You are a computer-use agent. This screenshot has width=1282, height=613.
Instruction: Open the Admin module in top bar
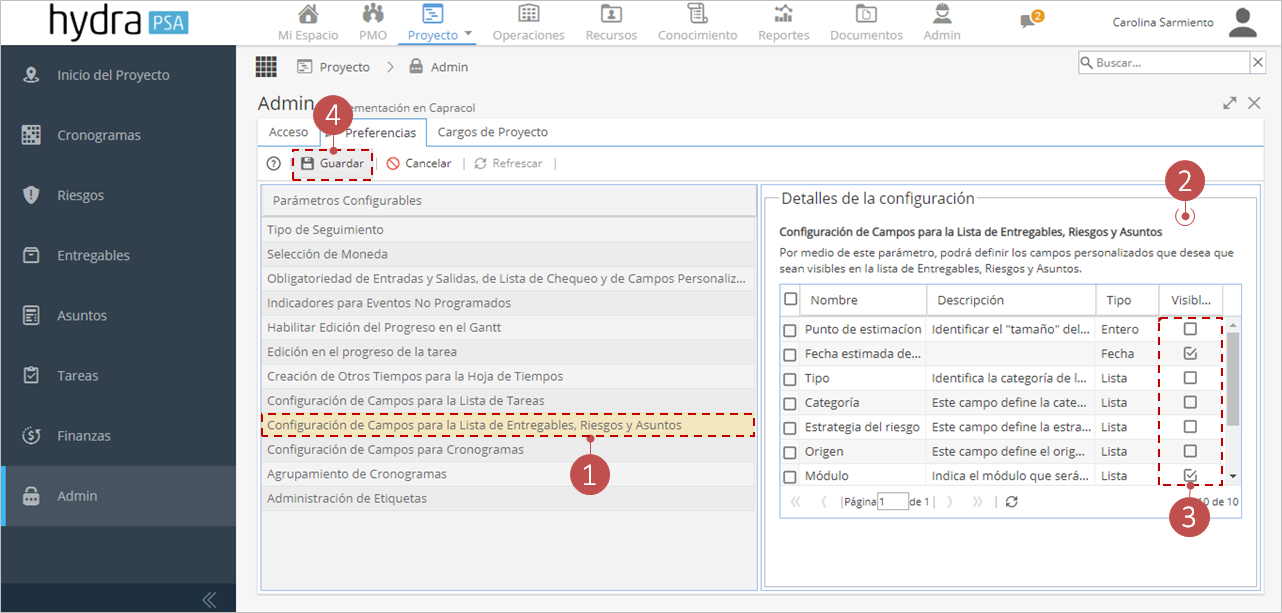[x=942, y=23]
